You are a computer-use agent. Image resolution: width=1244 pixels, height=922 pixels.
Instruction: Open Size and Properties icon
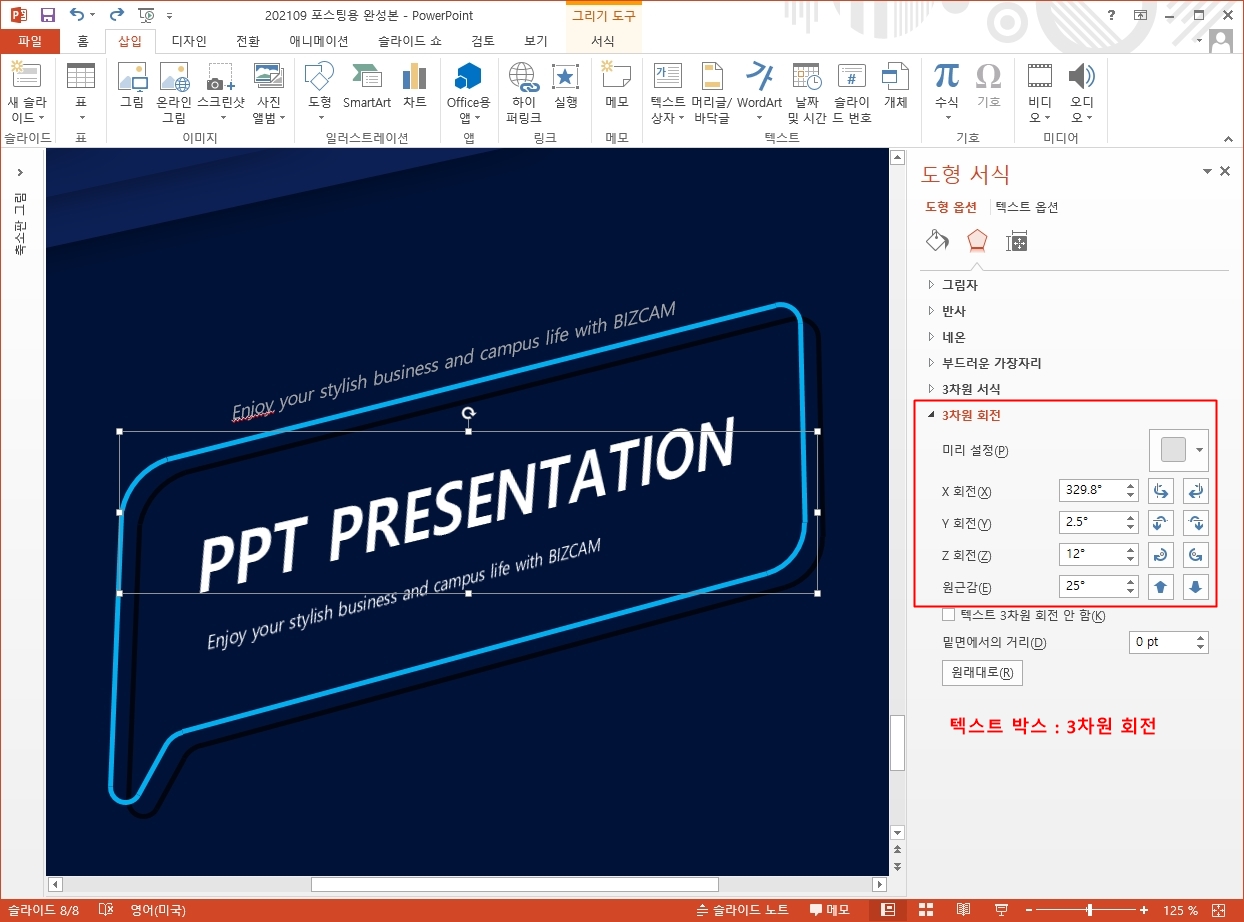pos(1017,241)
